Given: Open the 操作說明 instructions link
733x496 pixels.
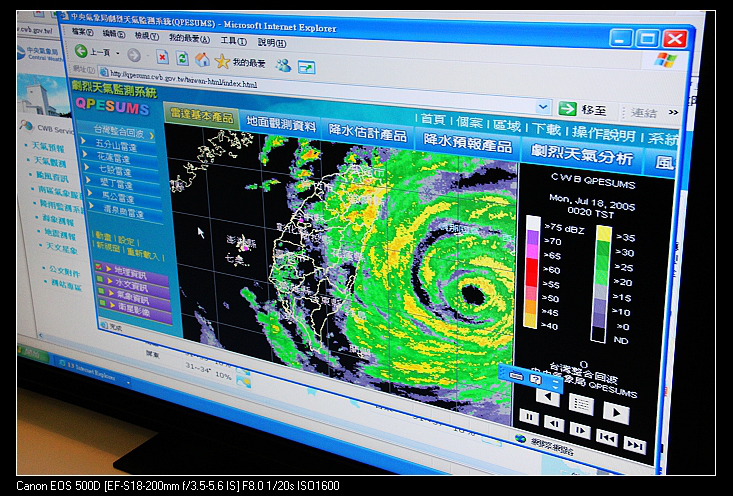Looking at the screenshot, I should (x=603, y=135).
